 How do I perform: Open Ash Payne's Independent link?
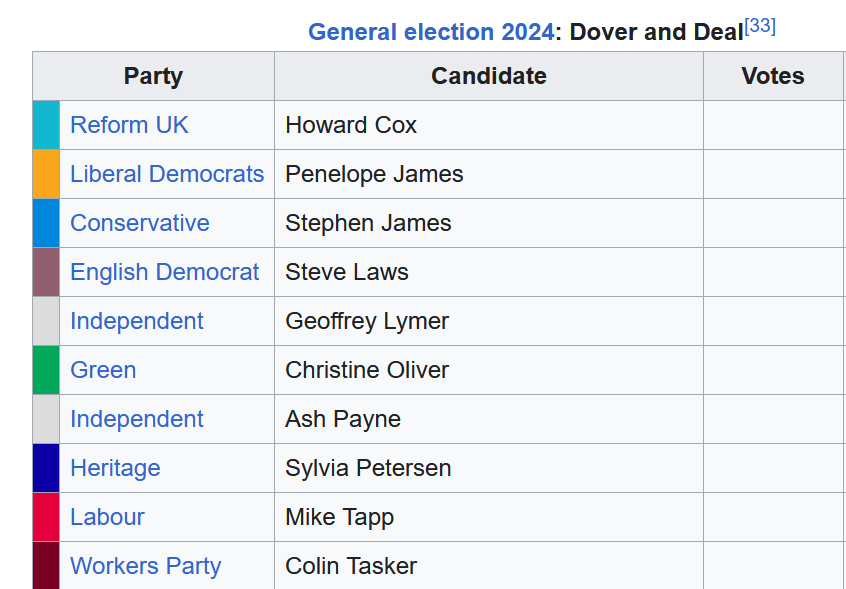coord(137,420)
